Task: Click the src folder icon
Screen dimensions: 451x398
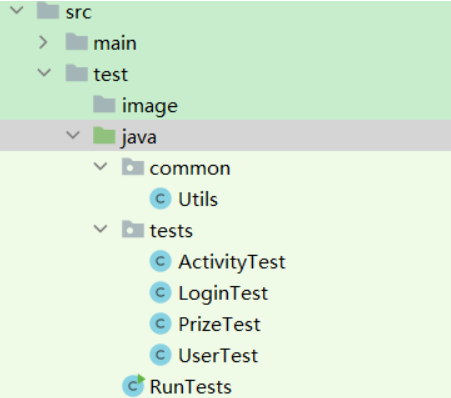Action: click(48, 10)
